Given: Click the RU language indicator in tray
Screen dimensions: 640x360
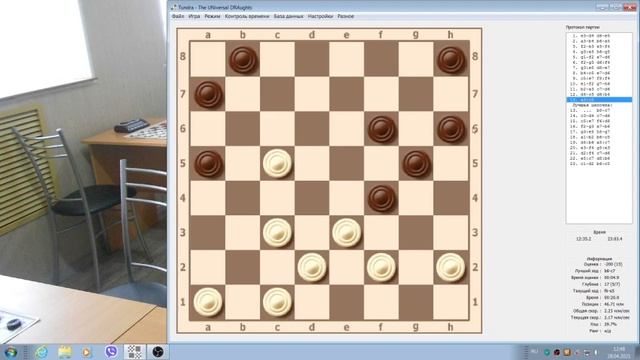Looking at the screenshot, I should click(x=534, y=351).
